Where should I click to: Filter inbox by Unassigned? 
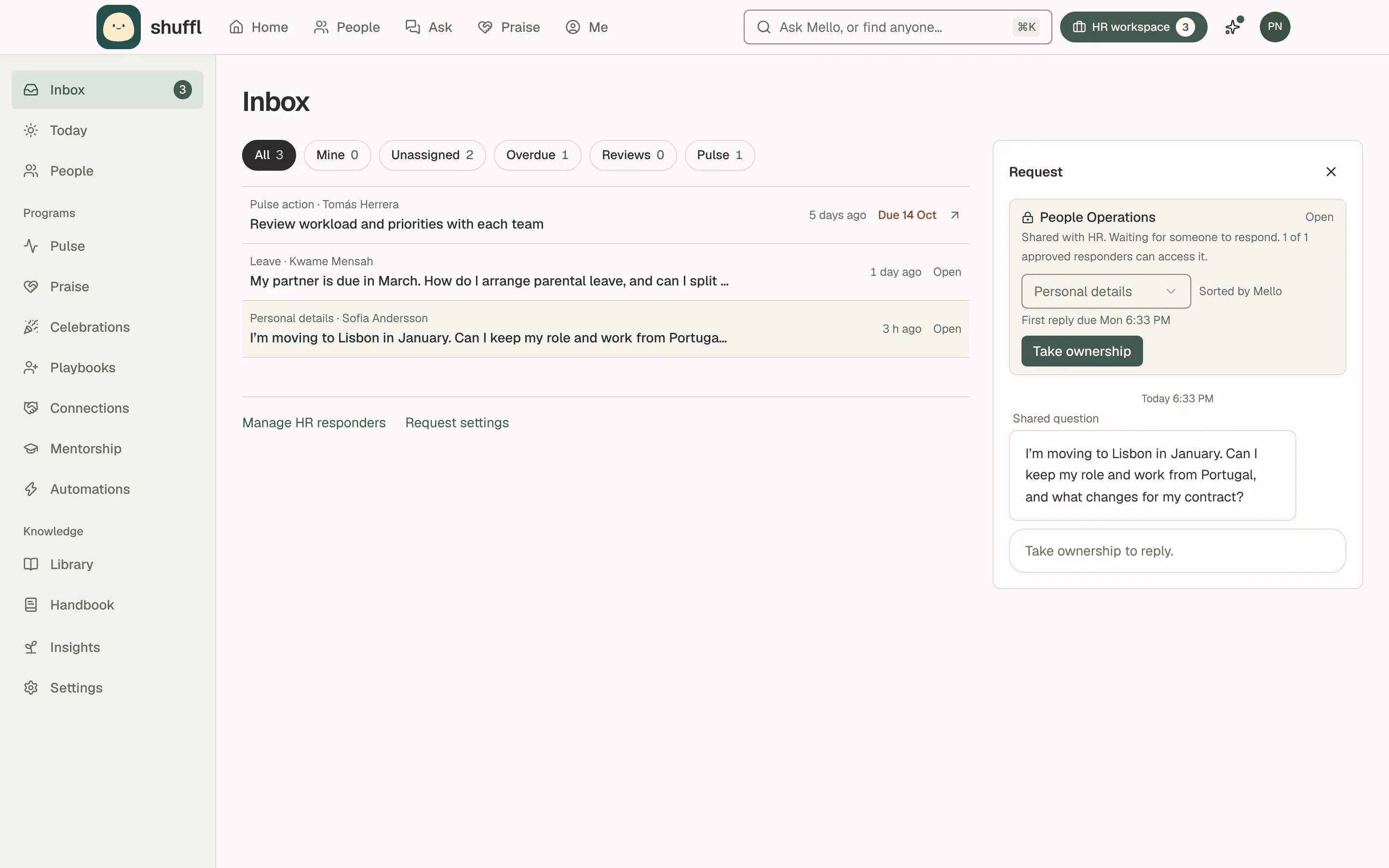pyautogui.click(x=432, y=155)
